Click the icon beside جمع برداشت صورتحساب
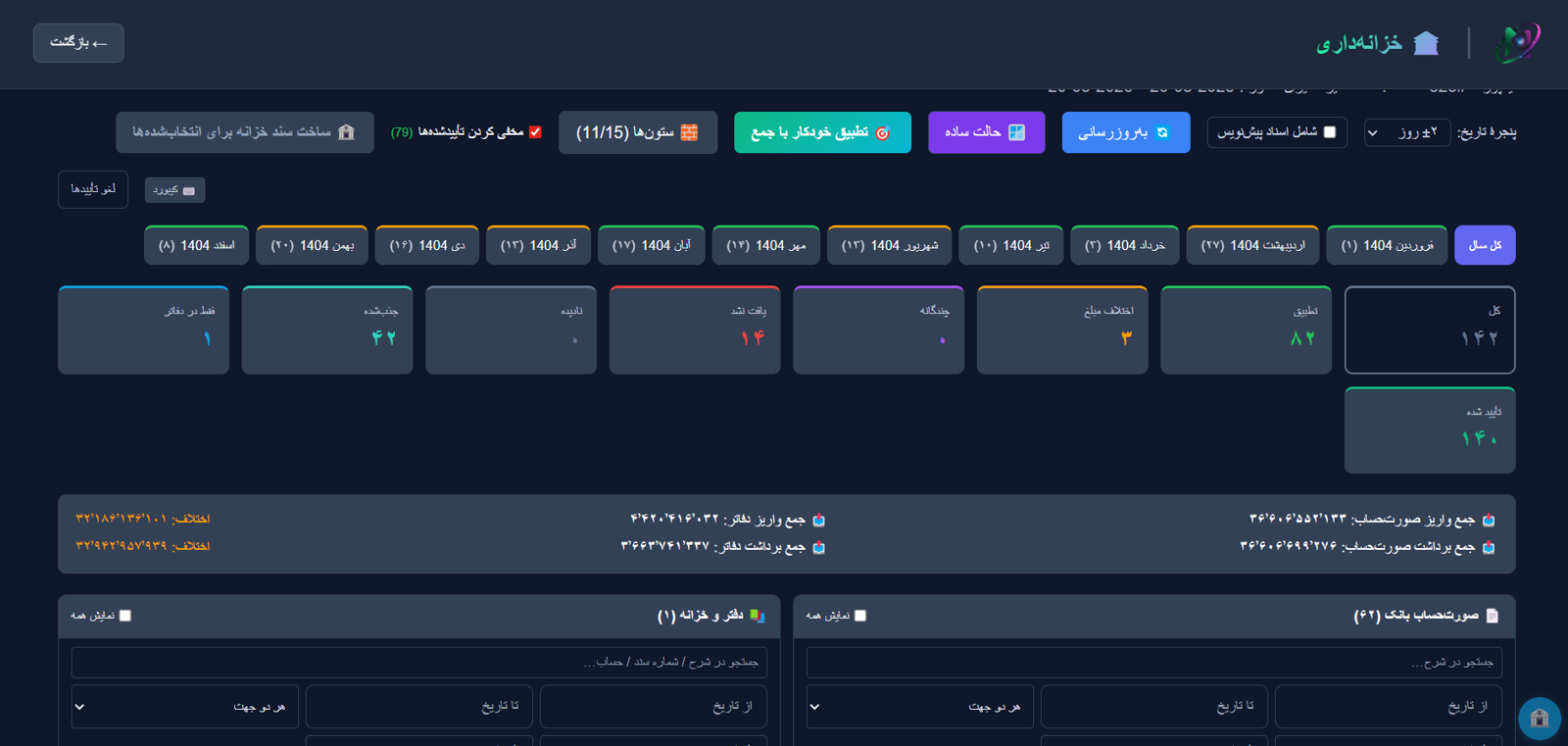The width and height of the screenshot is (1568, 746). (1489, 547)
